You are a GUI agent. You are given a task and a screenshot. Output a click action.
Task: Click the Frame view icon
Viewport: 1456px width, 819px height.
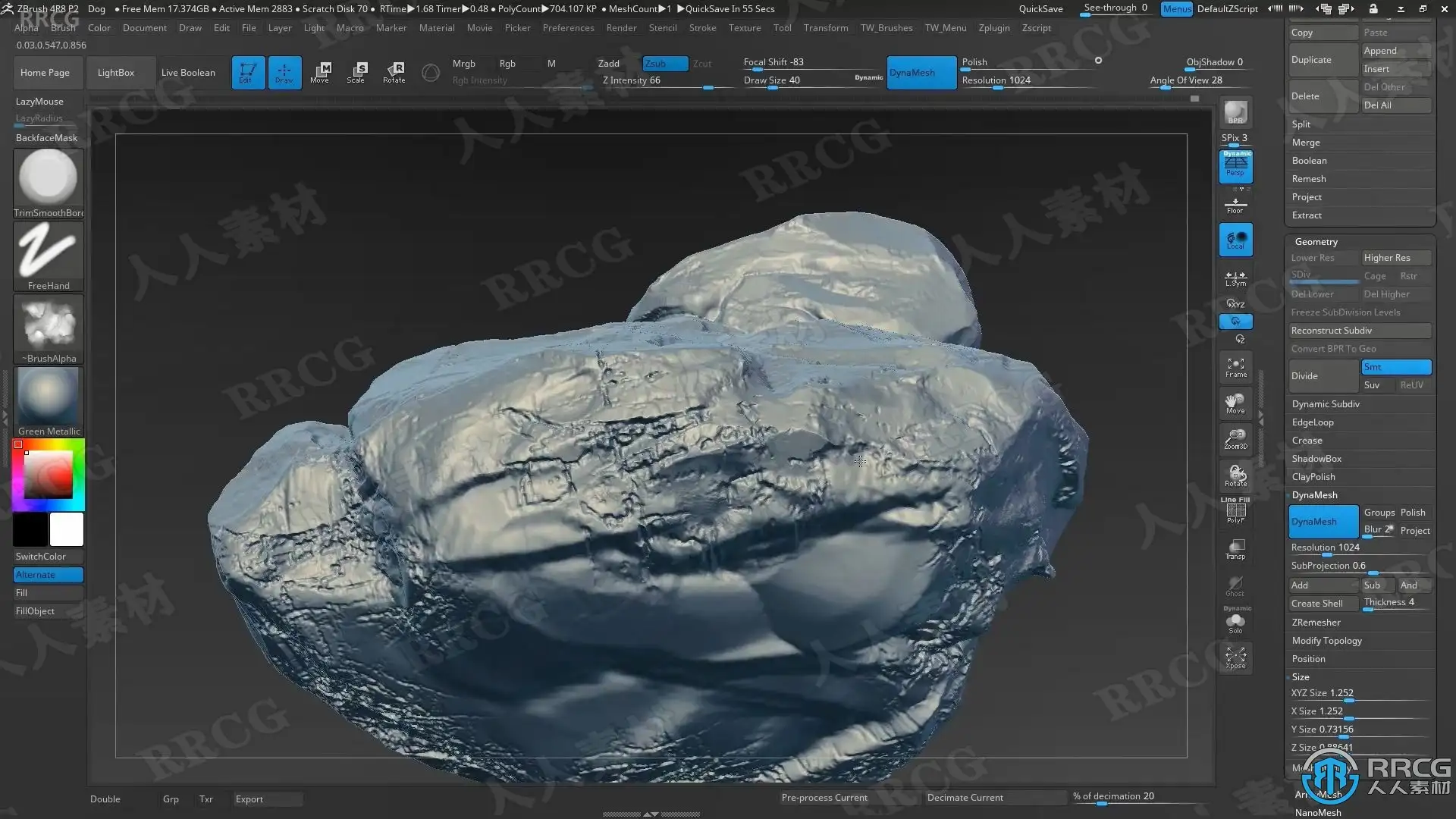(1235, 368)
